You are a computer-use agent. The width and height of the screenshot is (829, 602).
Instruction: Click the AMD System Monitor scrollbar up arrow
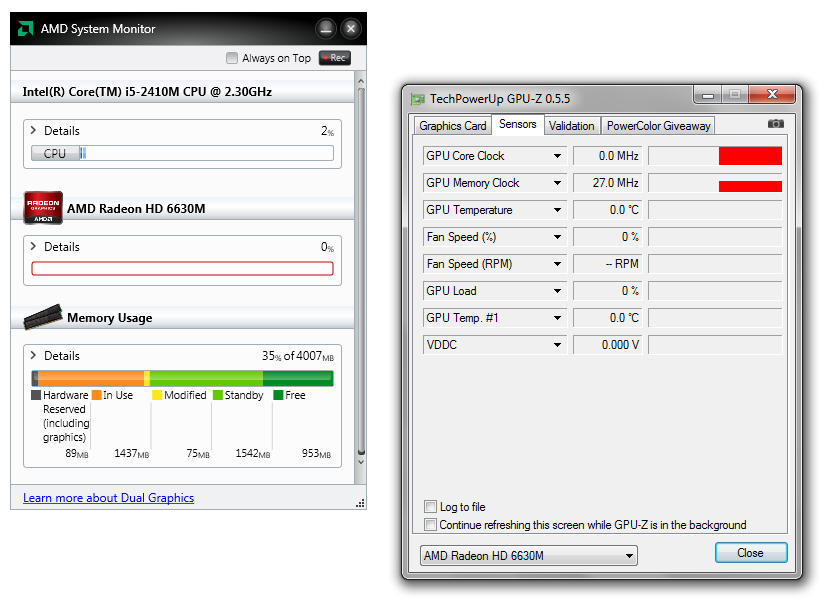tap(361, 81)
